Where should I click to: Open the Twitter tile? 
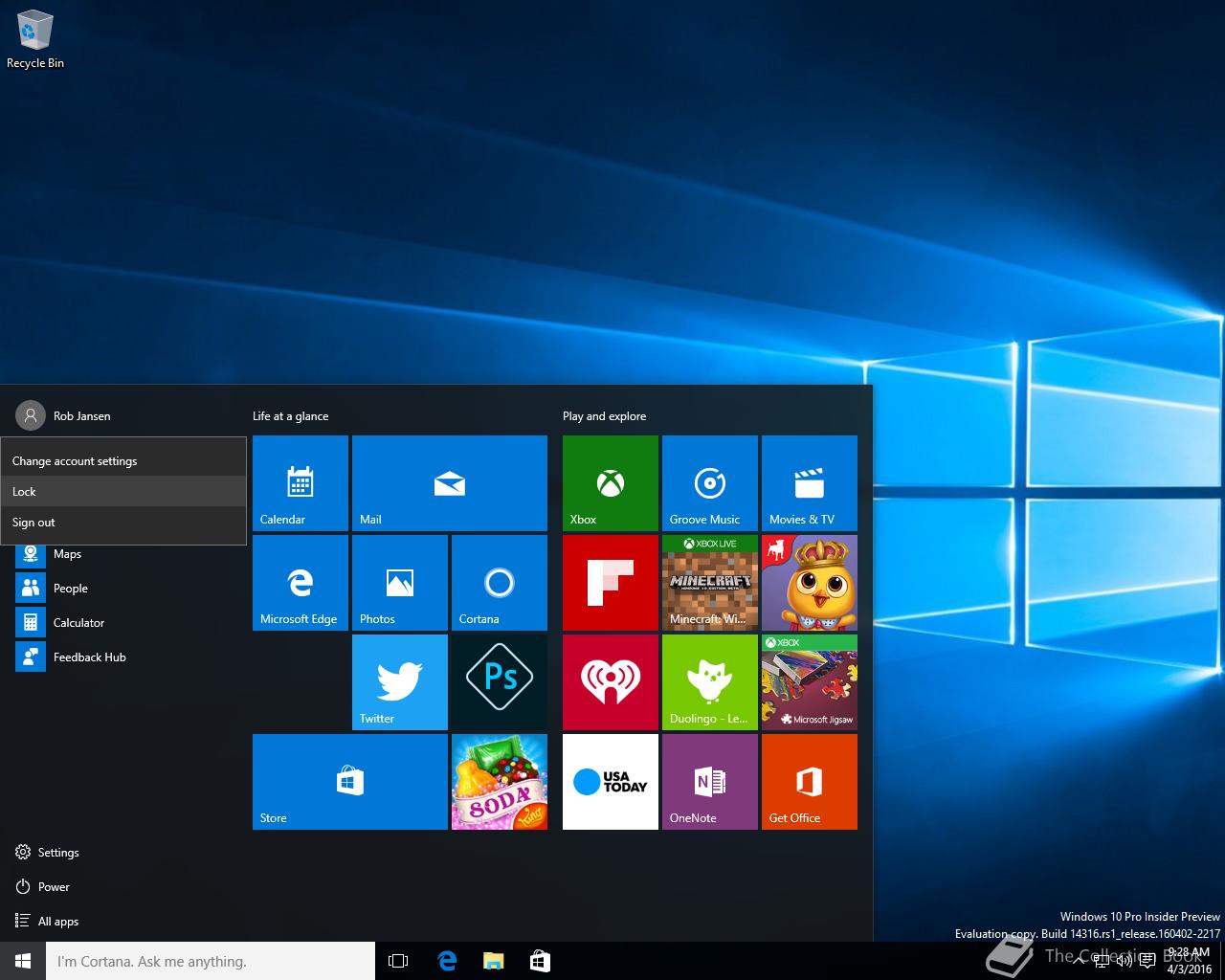pos(400,682)
